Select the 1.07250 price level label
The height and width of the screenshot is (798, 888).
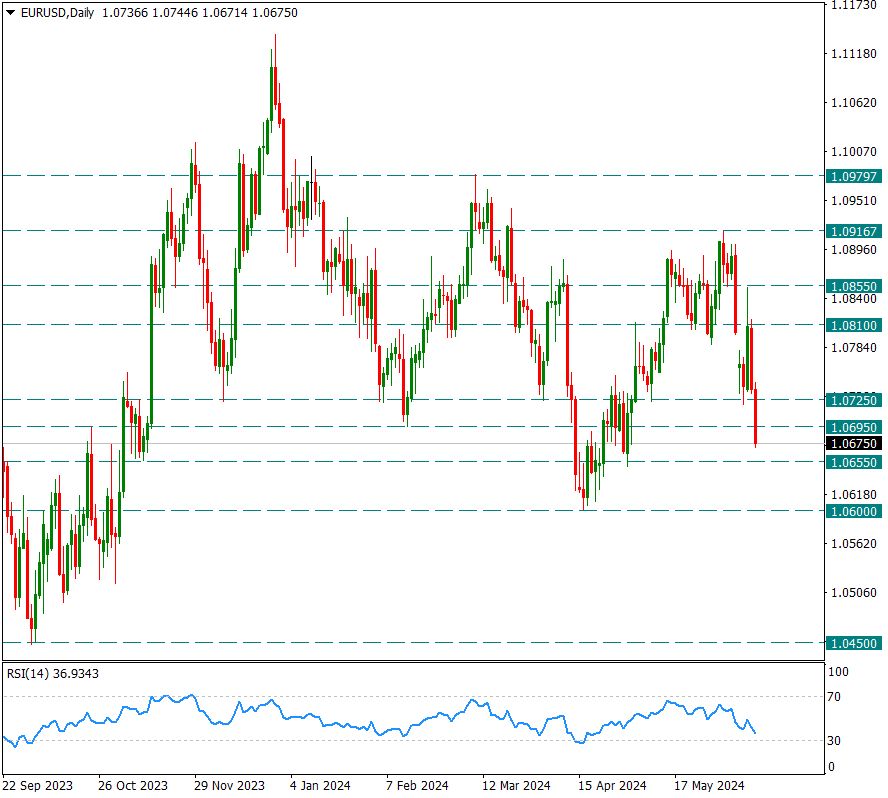click(x=853, y=400)
